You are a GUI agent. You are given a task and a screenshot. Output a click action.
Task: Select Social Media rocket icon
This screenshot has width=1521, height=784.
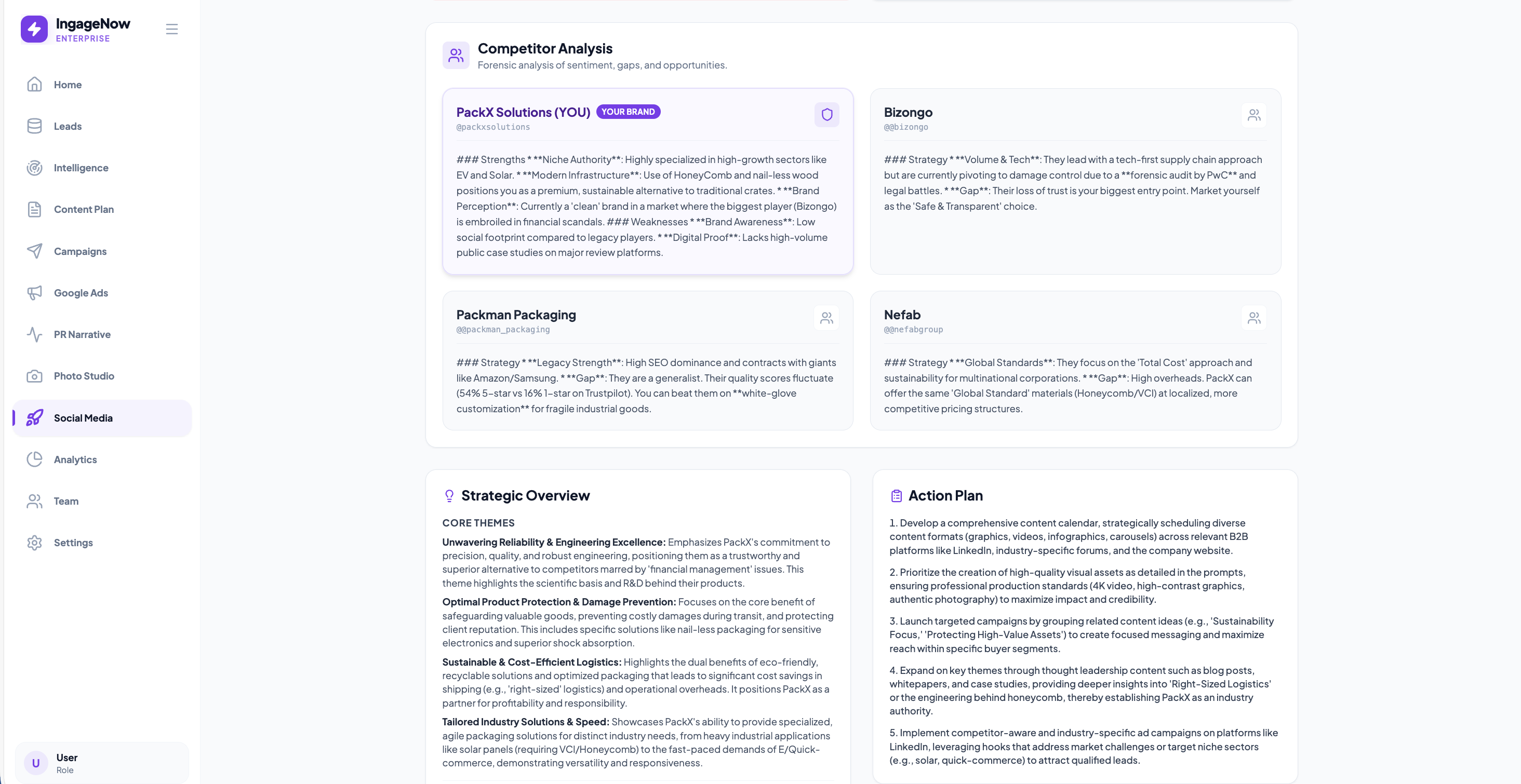[x=35, y=418]
